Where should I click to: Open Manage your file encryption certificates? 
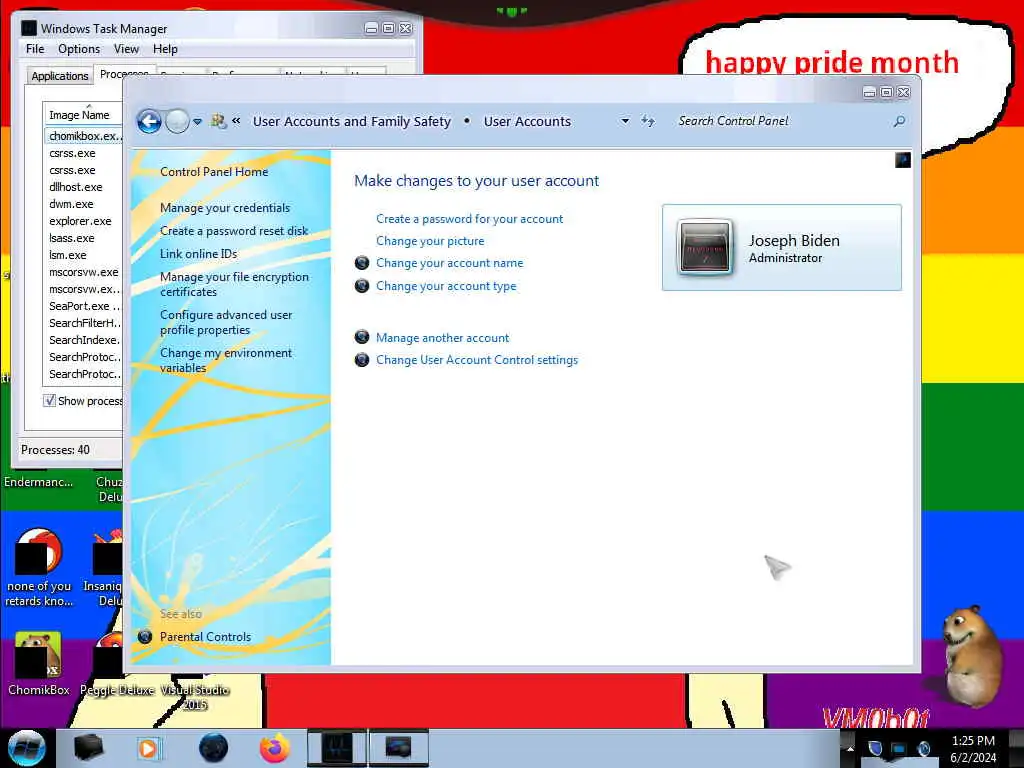click(234, 284)
